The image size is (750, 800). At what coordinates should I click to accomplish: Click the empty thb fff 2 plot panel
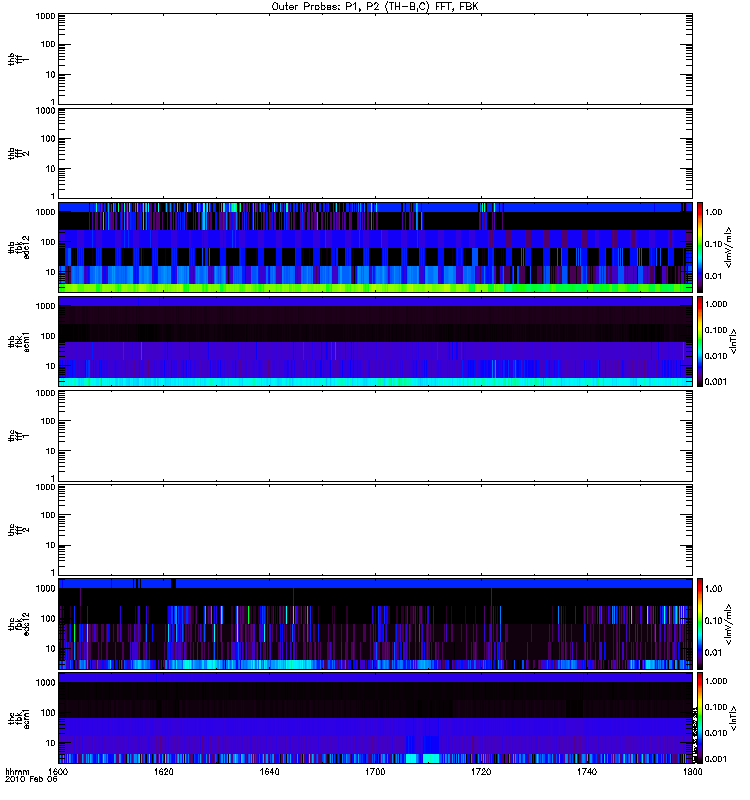tap(375, 153)
